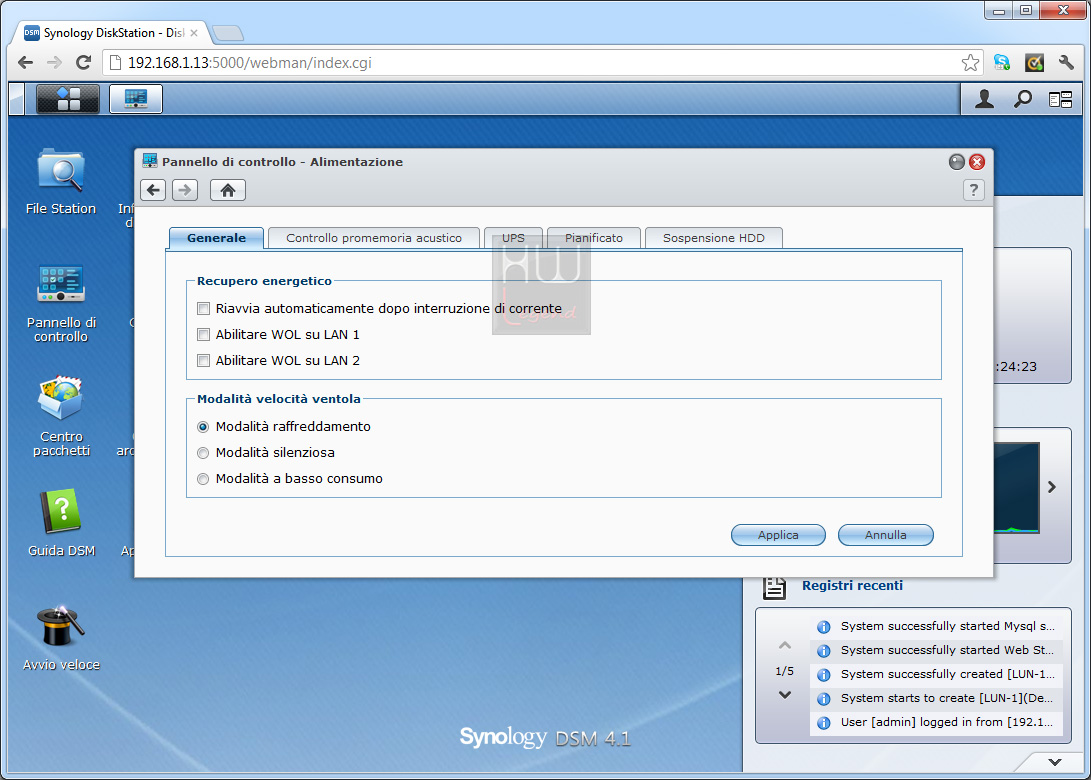Select log 'System starts to create [LUN-1]'
Image resolution: width=1091 pixels, height=780 pixels.
937,699
